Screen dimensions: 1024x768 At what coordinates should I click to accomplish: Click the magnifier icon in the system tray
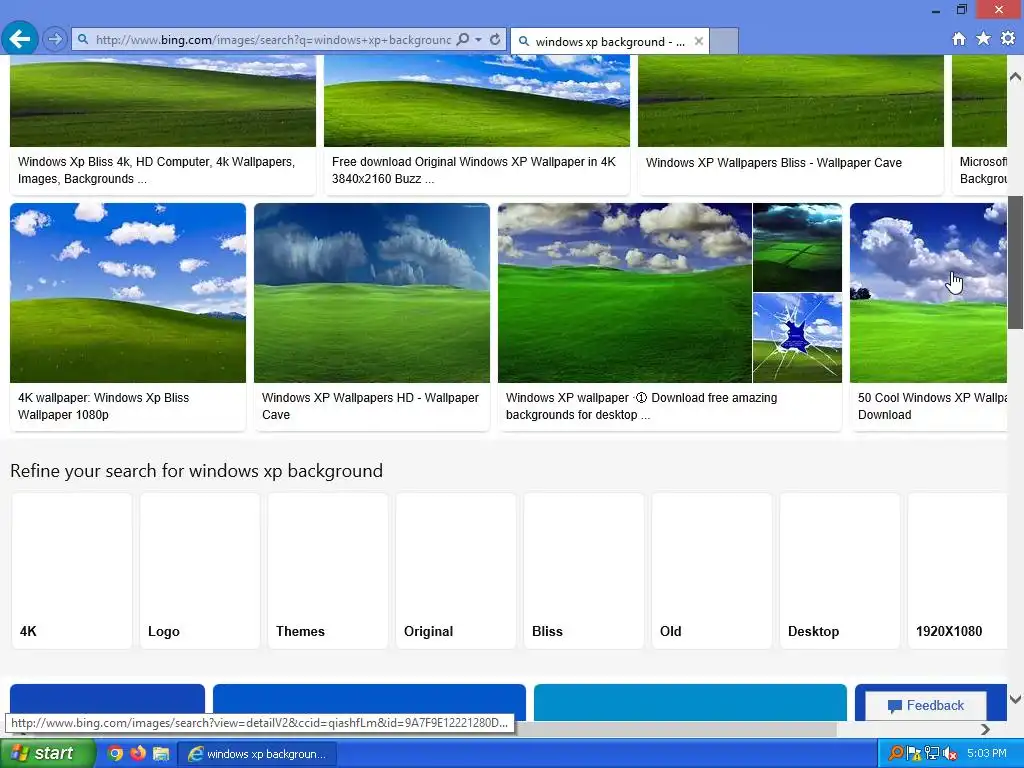(x=897, y=753)
